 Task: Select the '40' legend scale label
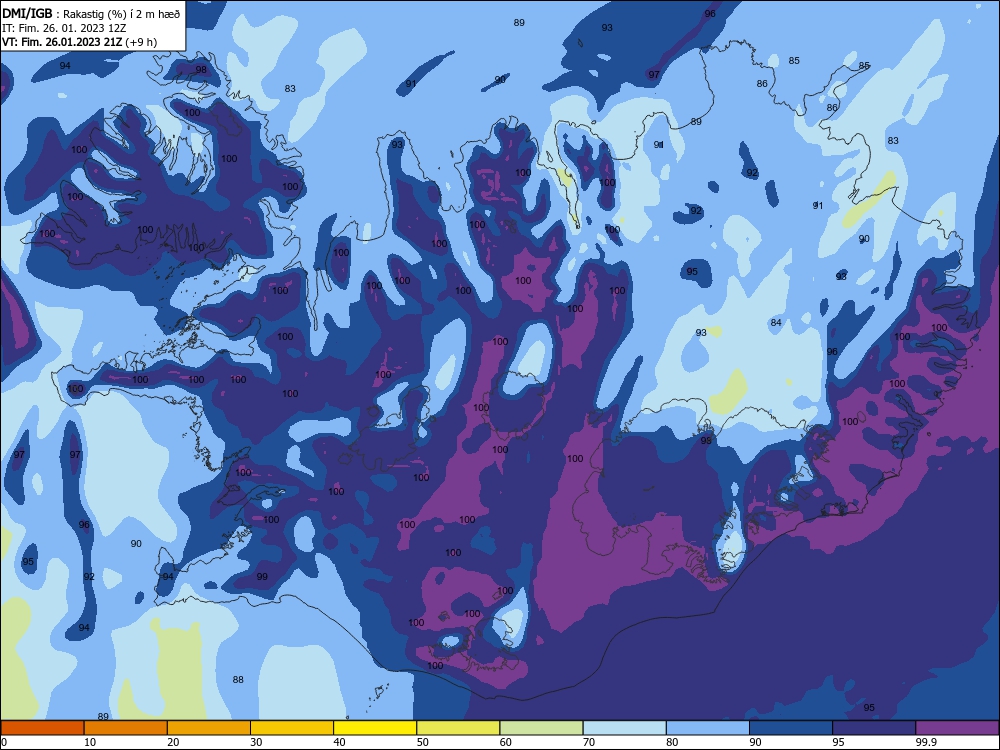[x=339, y=742]
